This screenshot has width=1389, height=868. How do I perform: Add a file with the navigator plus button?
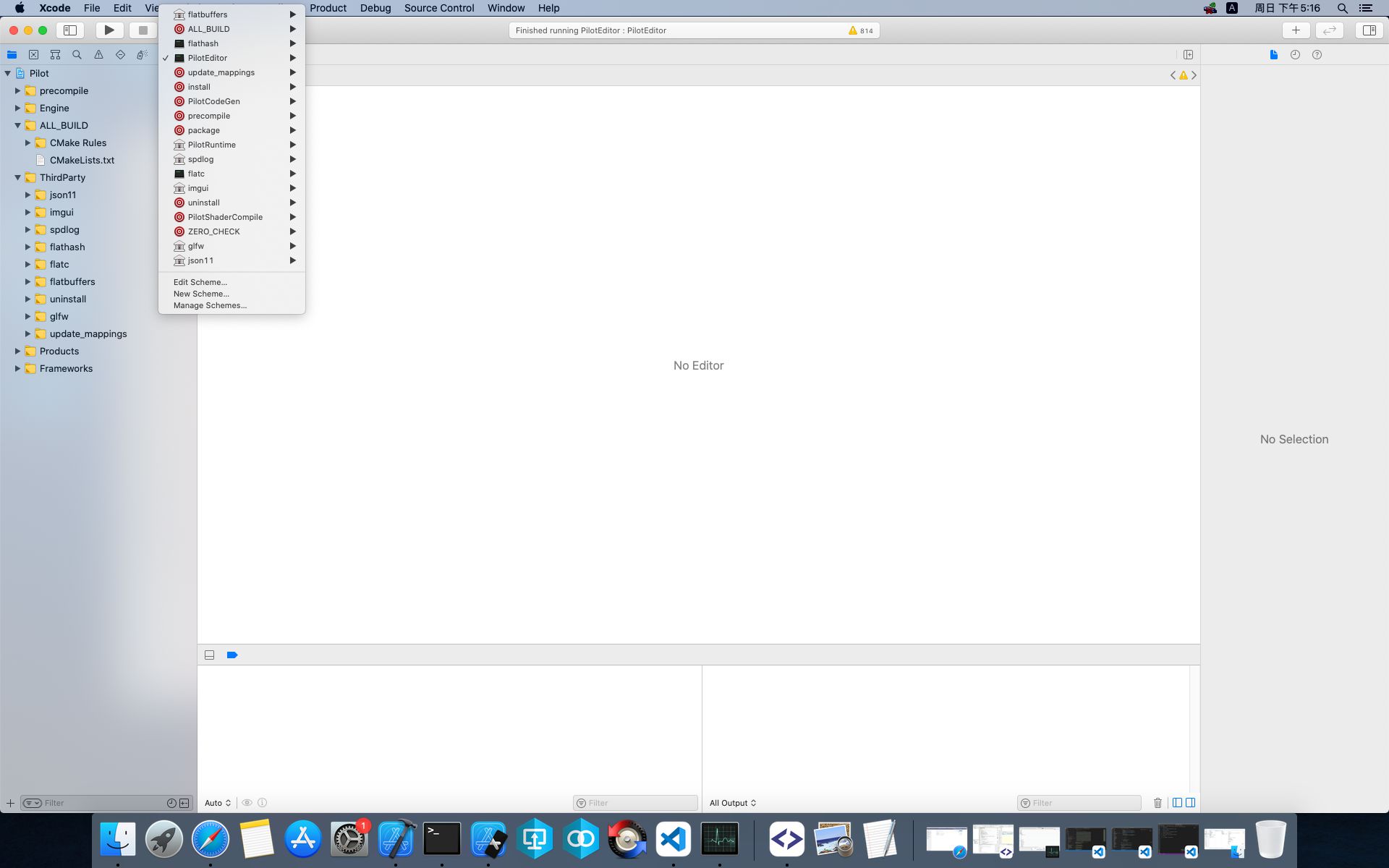[x=10, y=803]
